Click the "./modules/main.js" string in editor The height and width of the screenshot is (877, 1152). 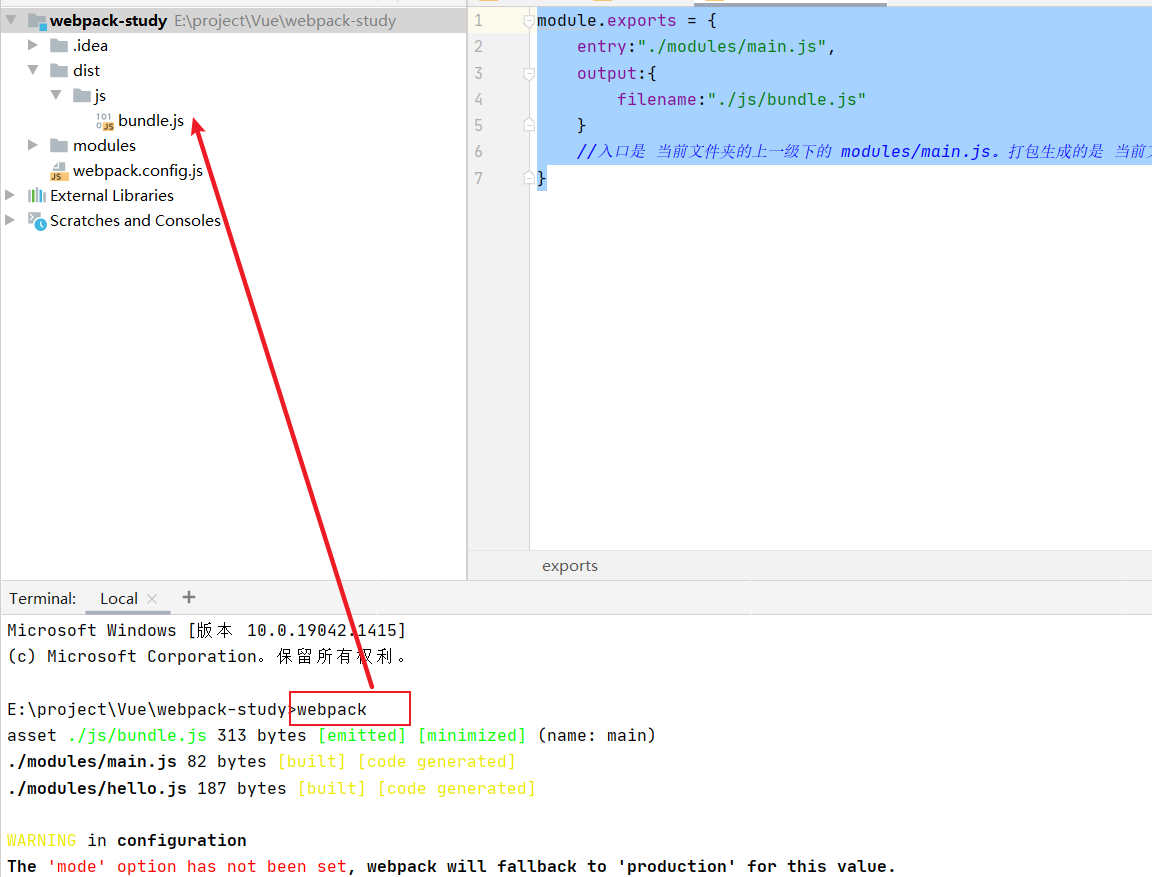click(x=731, y=46)
